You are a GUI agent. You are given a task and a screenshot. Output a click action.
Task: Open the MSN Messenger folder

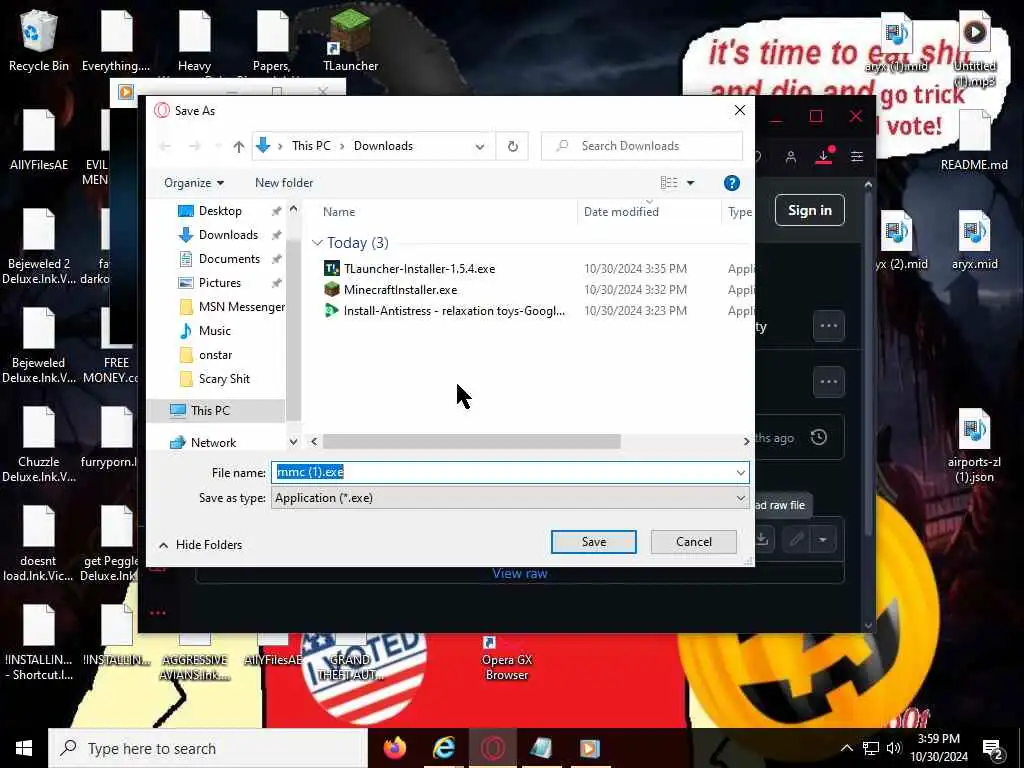(x=241, y=307)
